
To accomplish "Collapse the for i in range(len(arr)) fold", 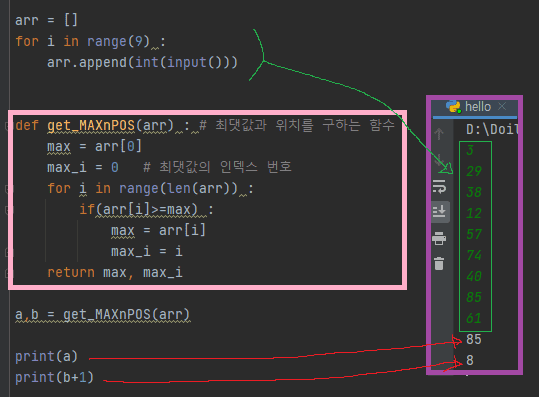I will pos(8,189).
